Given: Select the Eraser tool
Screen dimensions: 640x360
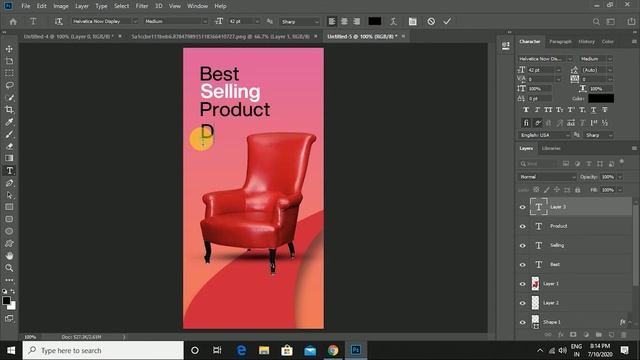Looking at the screenshot, I should (9, 146).
